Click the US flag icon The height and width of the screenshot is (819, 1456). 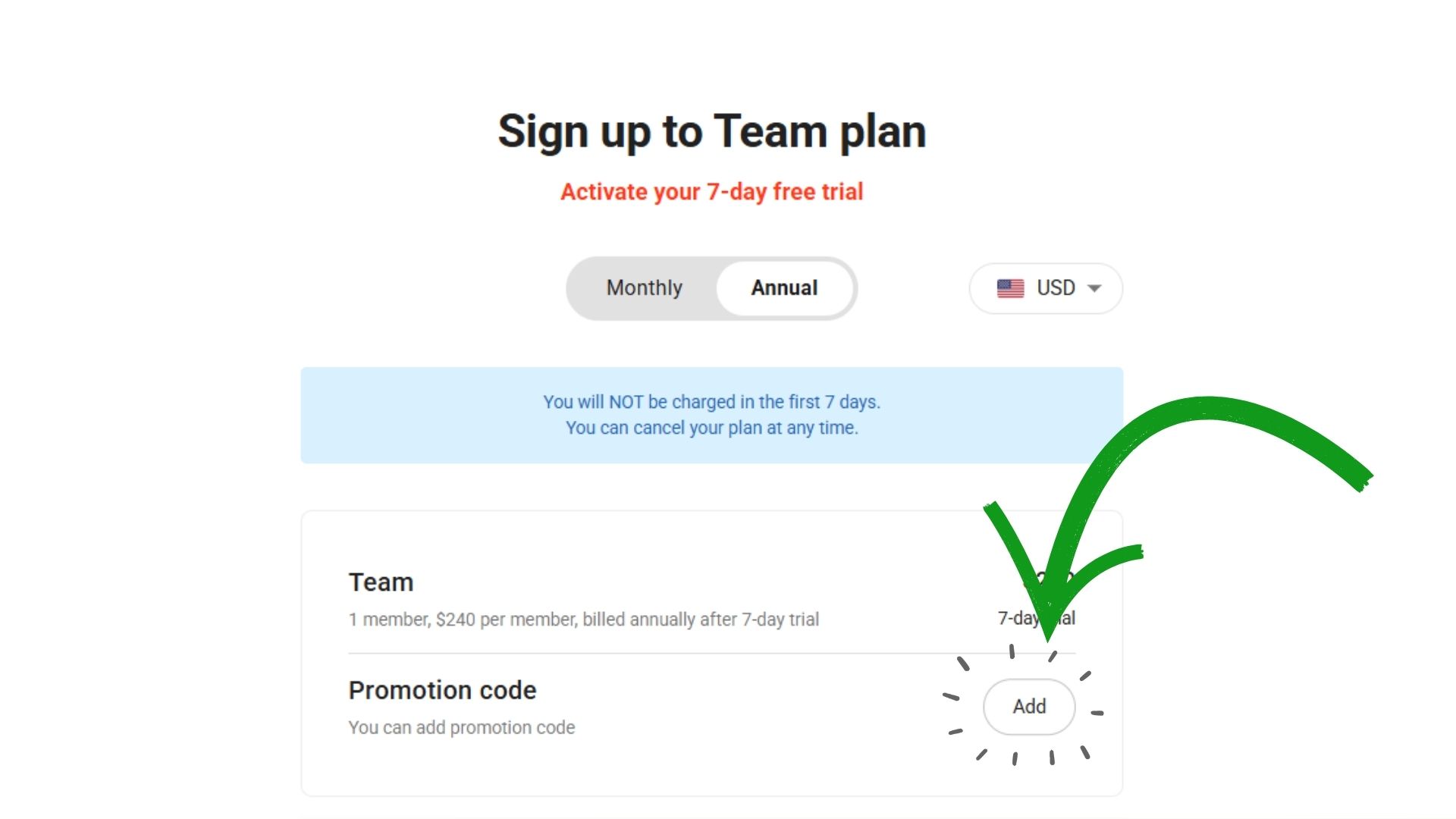tap(1010, 288)
